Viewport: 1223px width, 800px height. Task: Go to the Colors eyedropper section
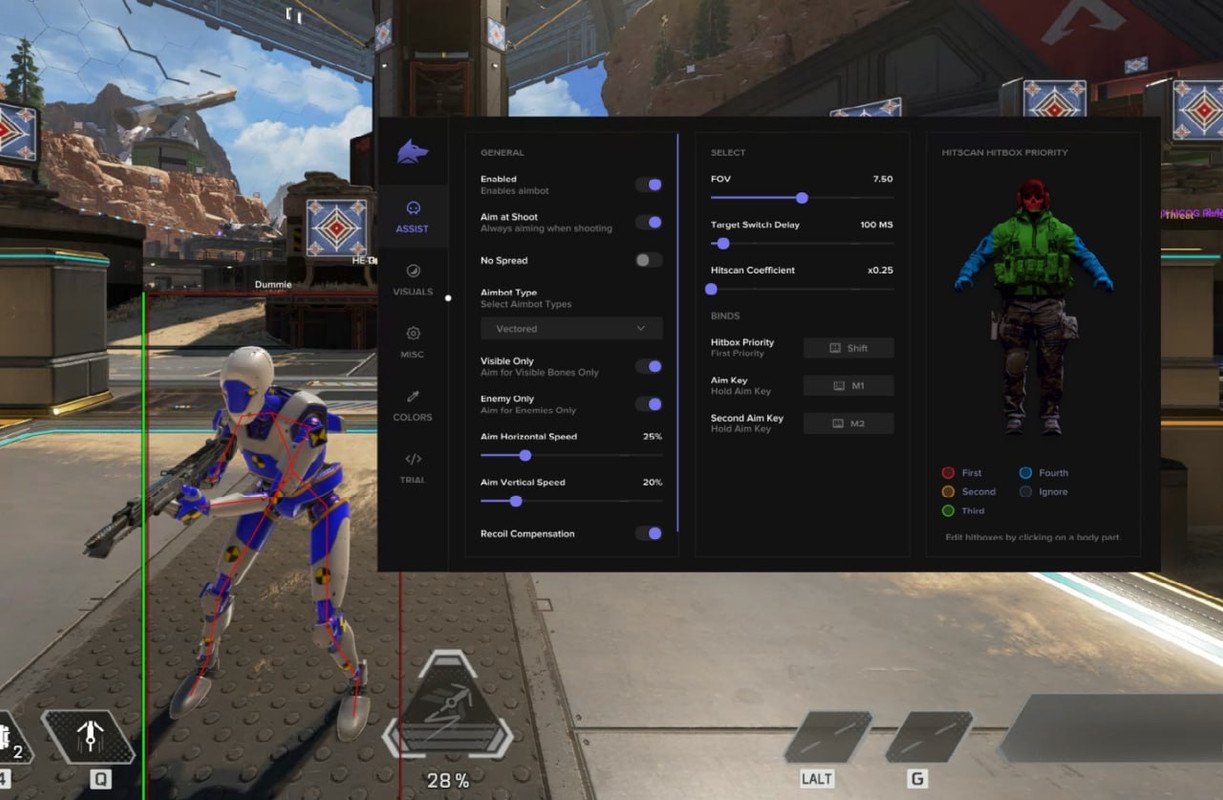(412, 405)
